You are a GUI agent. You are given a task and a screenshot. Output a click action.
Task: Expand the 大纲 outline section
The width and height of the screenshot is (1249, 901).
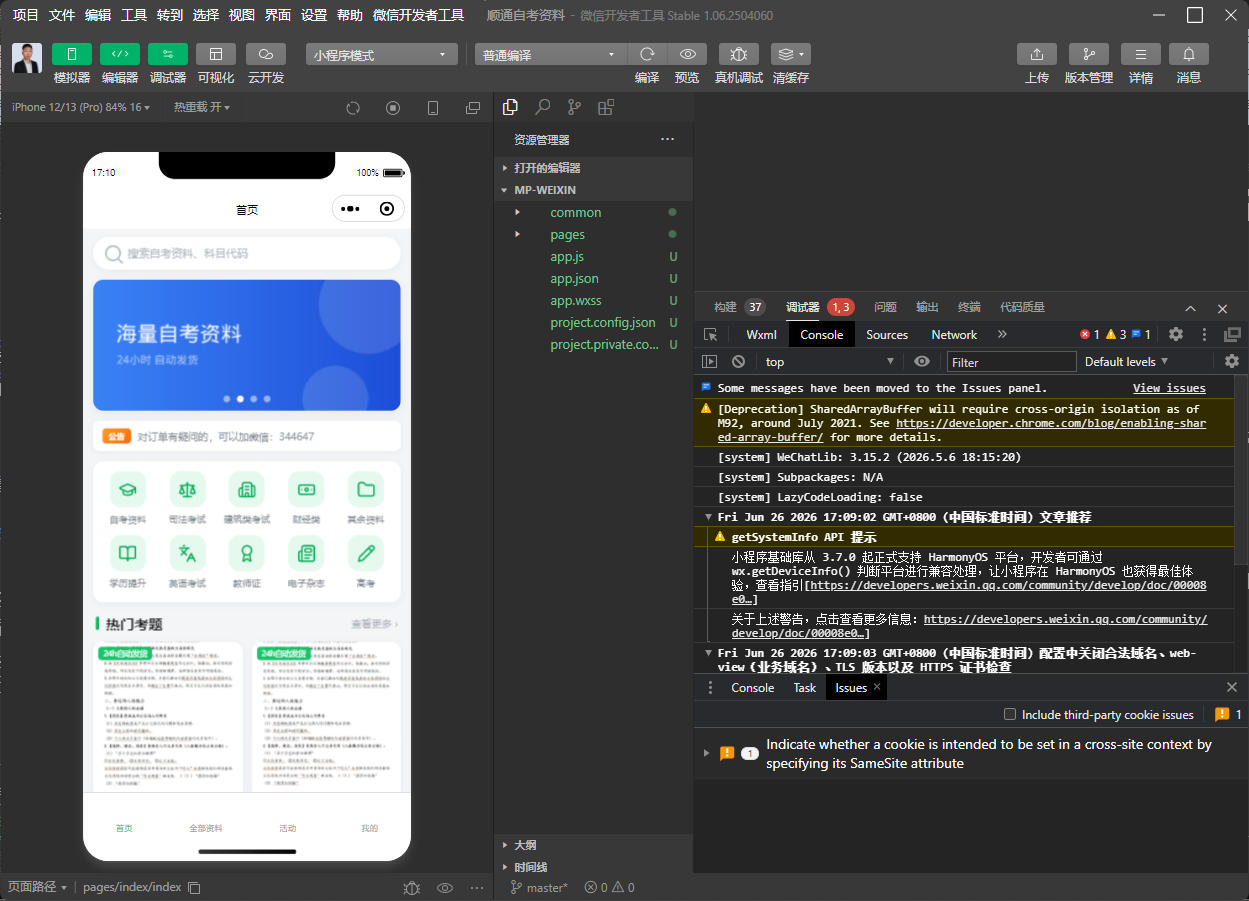[594, 845]
